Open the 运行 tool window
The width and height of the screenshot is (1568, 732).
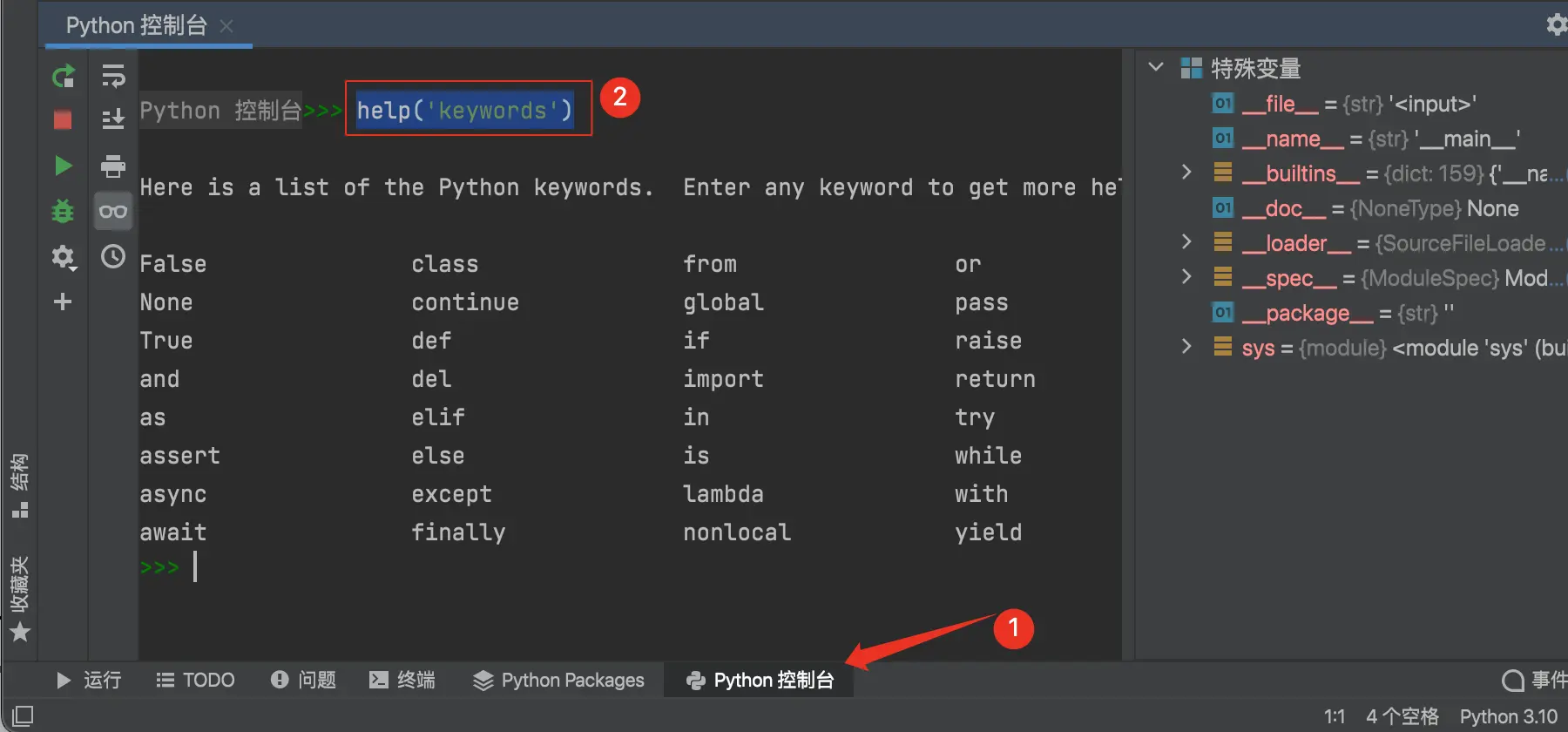[x=88, y=680]
